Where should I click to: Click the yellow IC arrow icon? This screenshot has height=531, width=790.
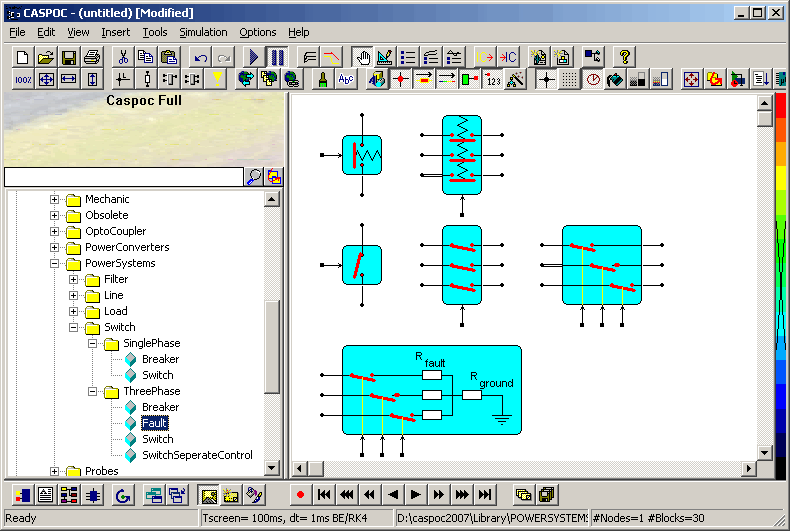485,57
